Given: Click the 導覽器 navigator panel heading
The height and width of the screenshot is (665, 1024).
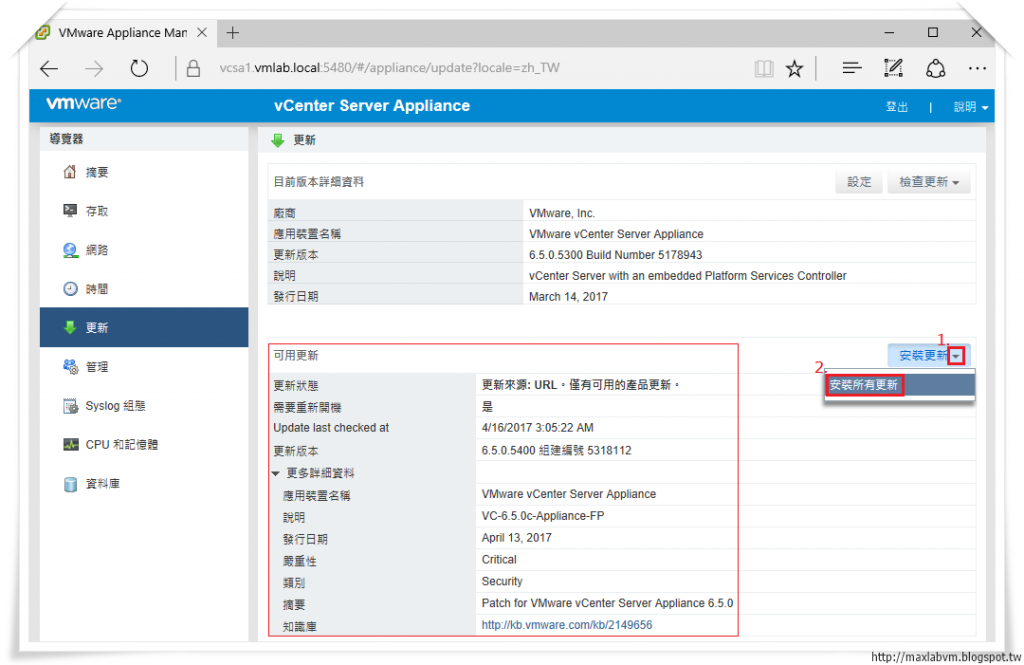Looking at the screenshot, I should [67, 138].
